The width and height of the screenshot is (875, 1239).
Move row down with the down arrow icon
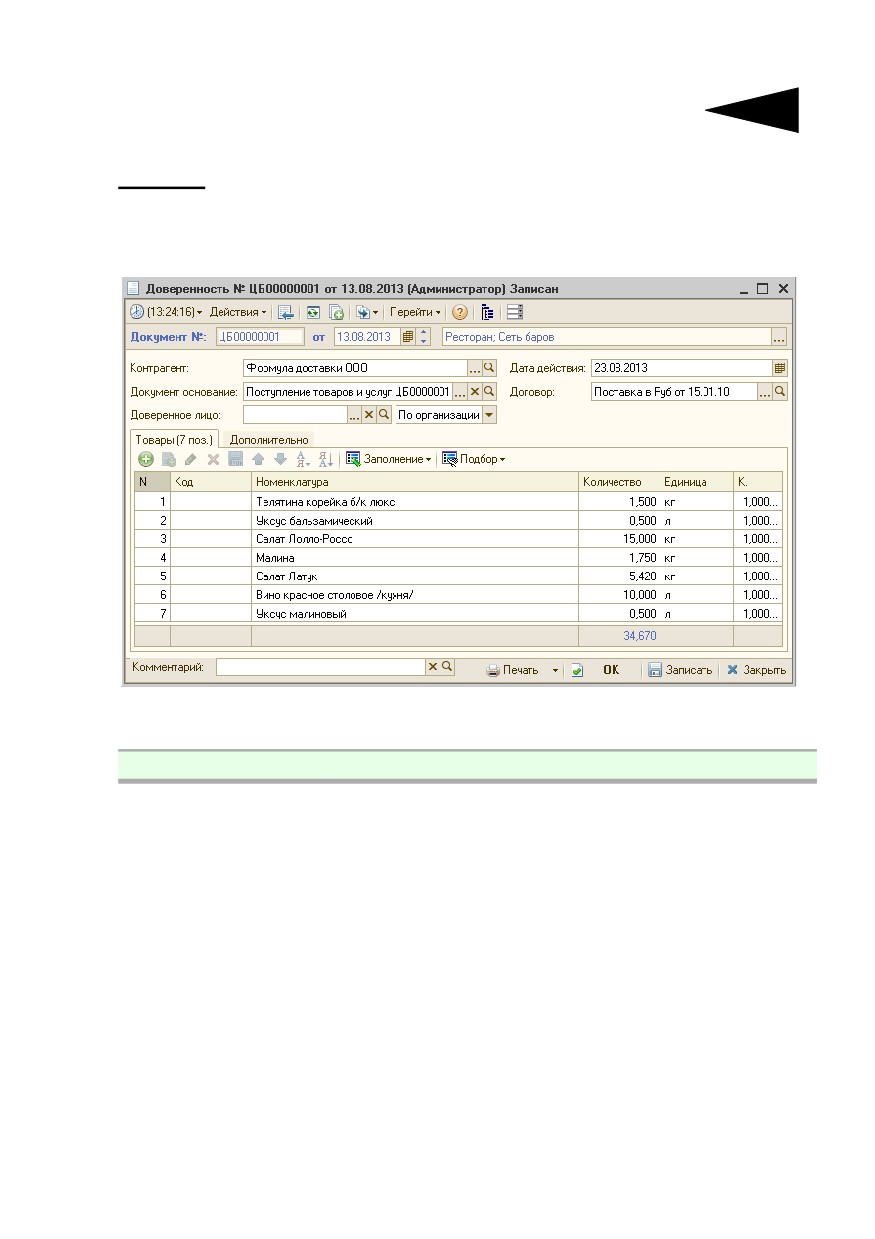[x=280, y=459]
